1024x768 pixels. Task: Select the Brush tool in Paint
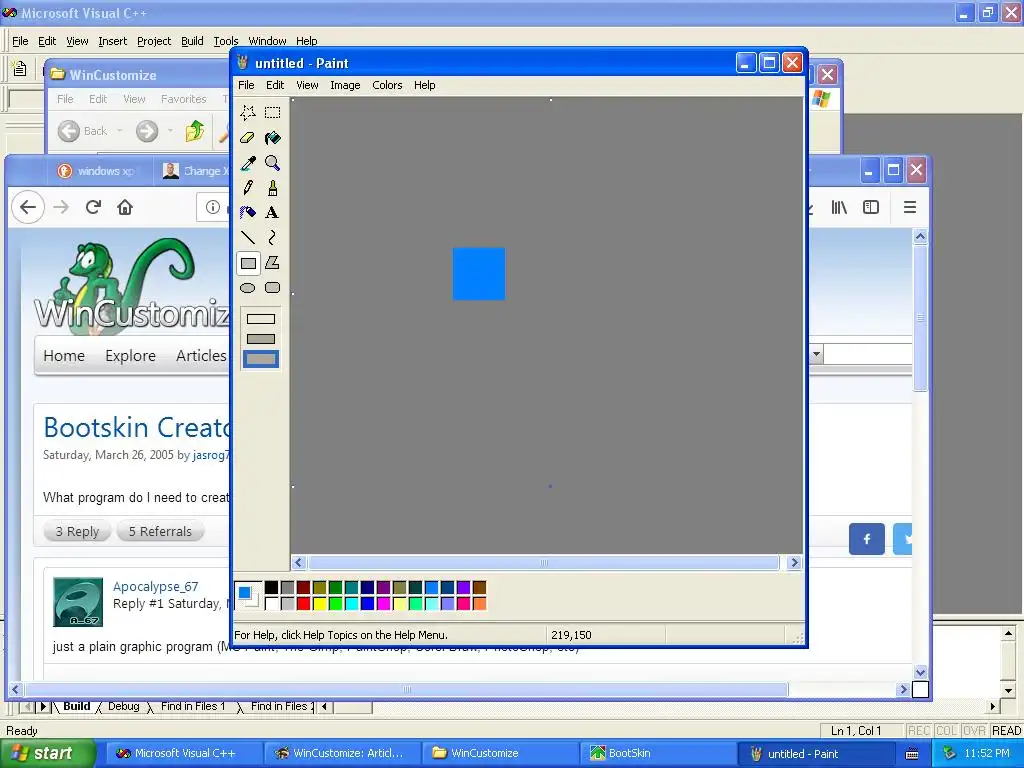(272, 188)
